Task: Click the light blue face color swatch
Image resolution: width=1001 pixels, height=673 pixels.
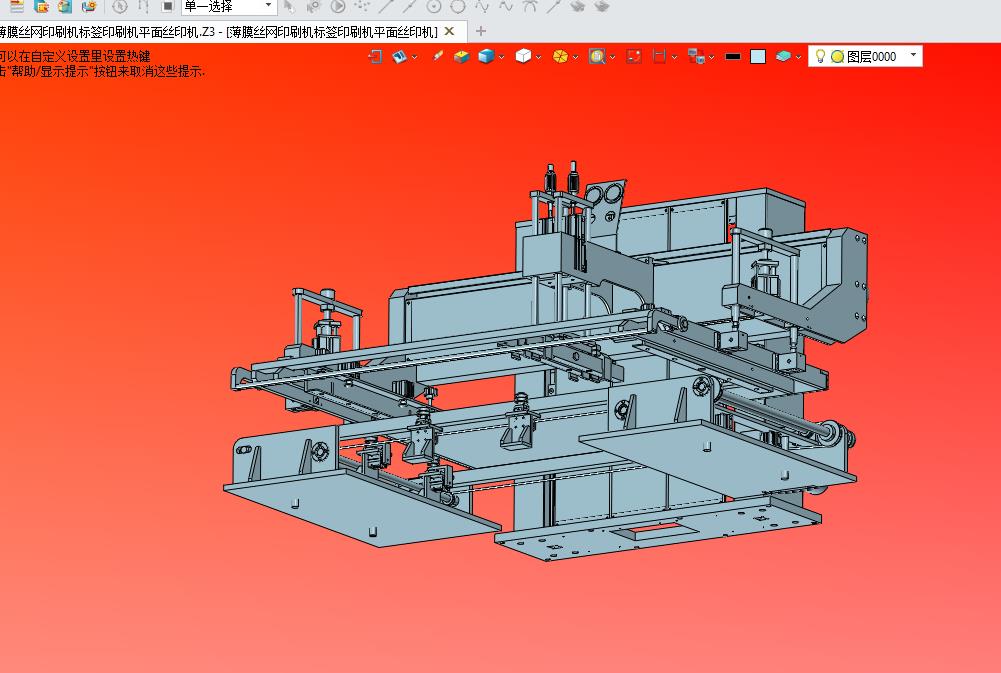Action: tap(758, 57)
